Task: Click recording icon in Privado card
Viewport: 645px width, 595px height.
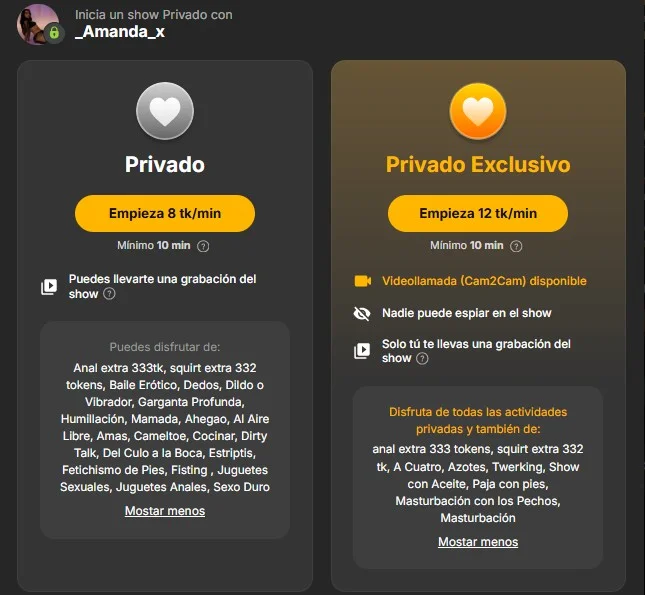Action: [49, 287]
